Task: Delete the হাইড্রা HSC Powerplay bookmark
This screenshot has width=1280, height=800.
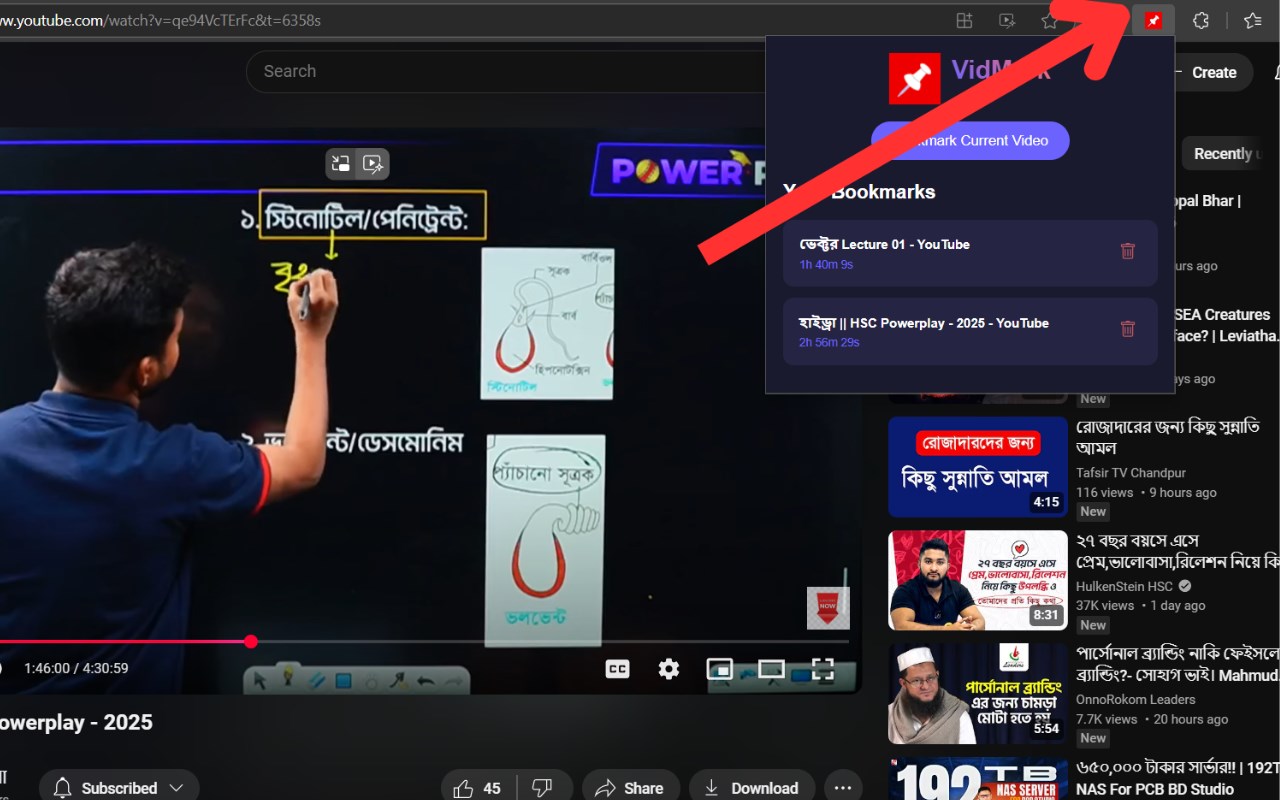Action: [1128, 329]
